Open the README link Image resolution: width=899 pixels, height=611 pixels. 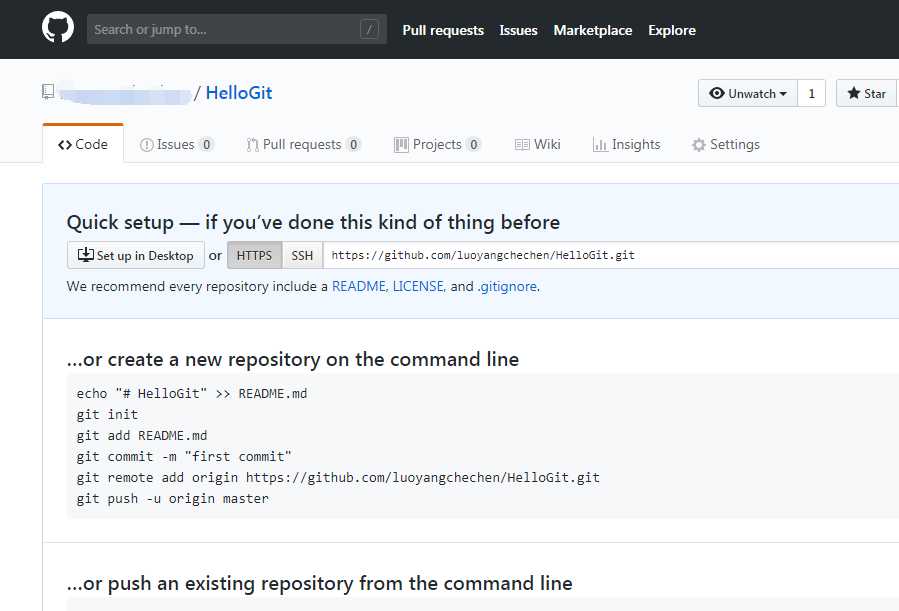(x=358, y=286)
